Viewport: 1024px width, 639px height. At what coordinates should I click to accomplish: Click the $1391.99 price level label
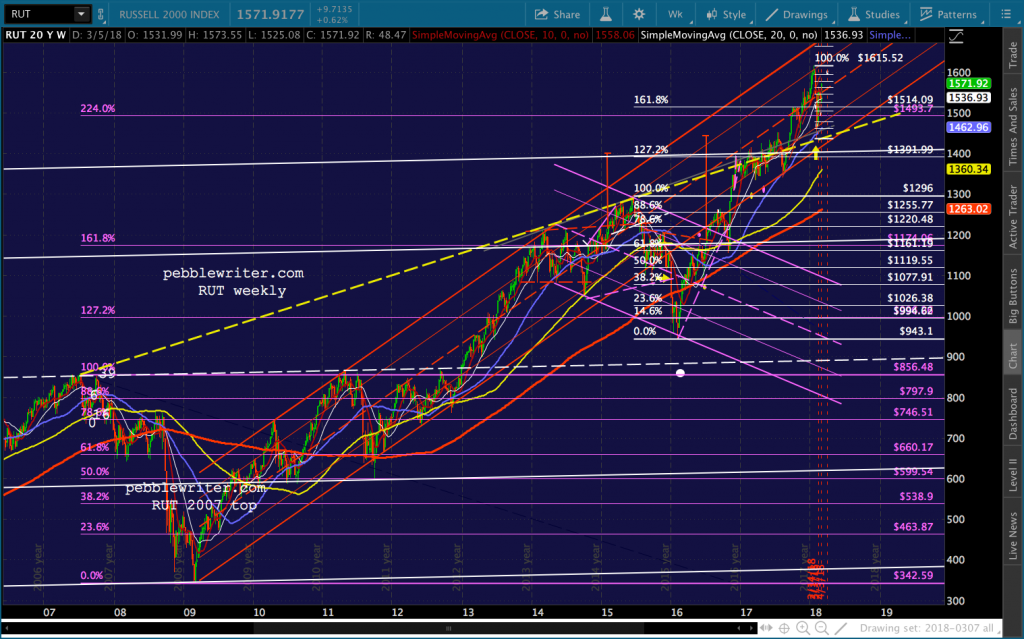[910, 150]
